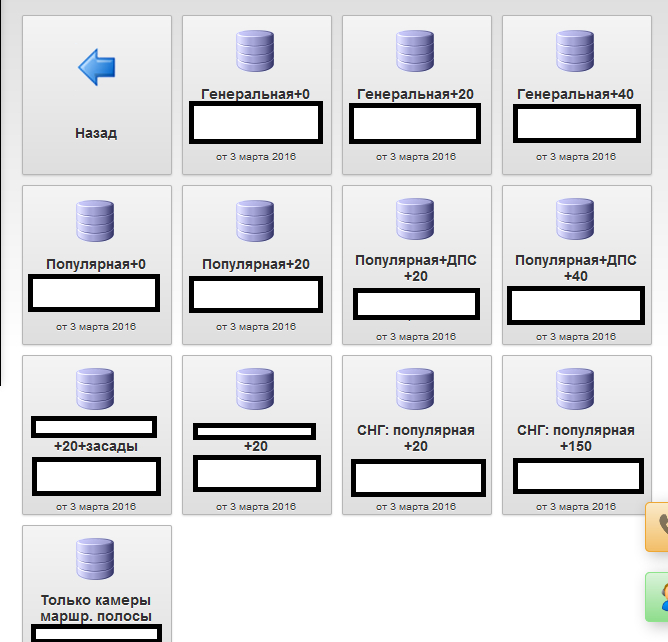Click database icon above Популярная+0
Screen dimensions: 668x642
tap(96, 220)
